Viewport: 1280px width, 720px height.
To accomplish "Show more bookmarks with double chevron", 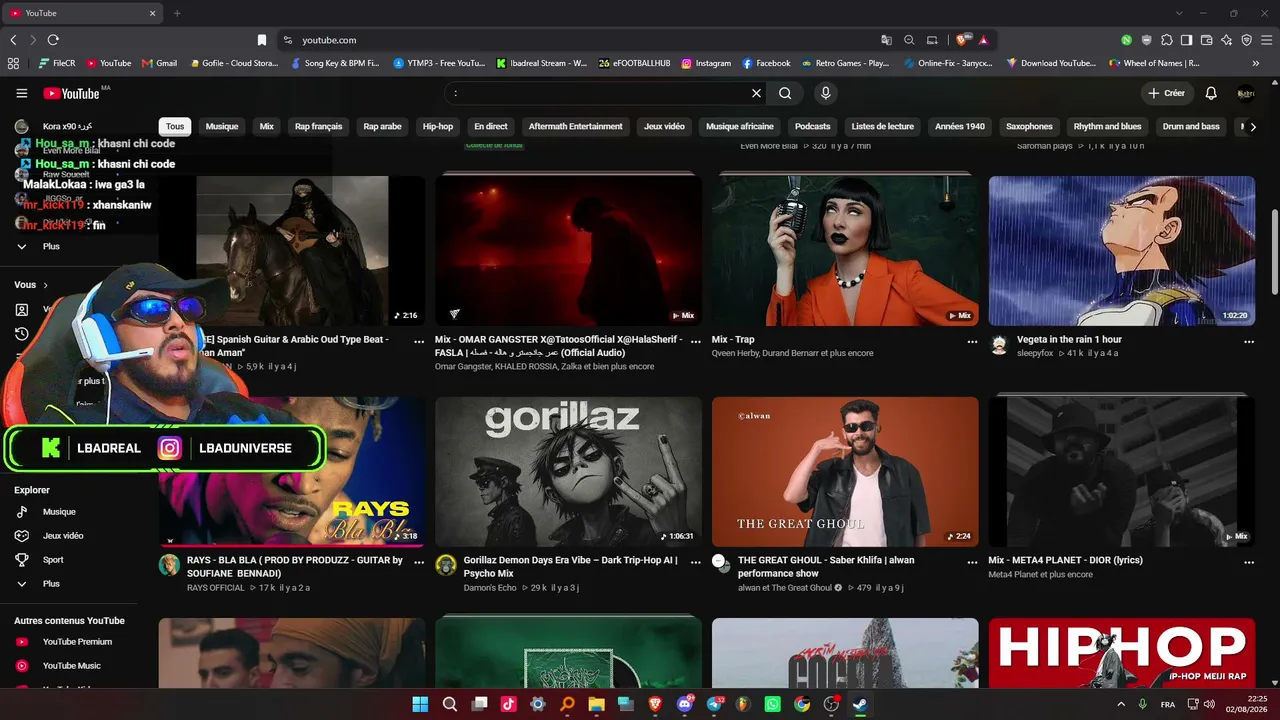I will [x=1256, y=63].
